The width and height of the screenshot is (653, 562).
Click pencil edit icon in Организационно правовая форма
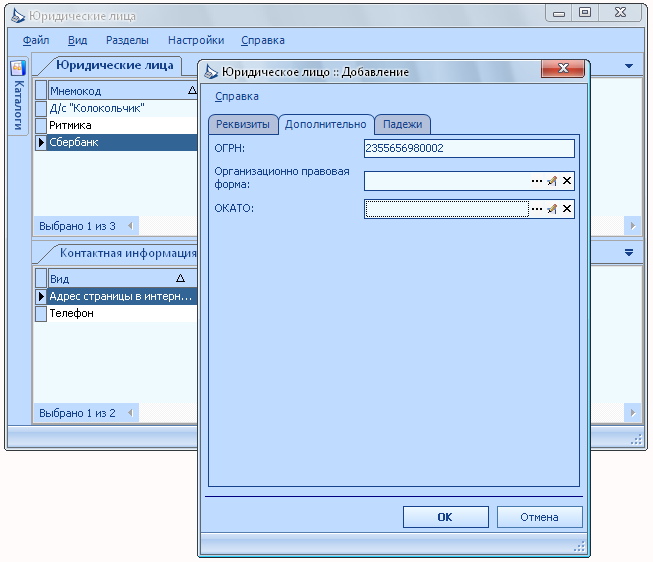(x=552, y=181)
